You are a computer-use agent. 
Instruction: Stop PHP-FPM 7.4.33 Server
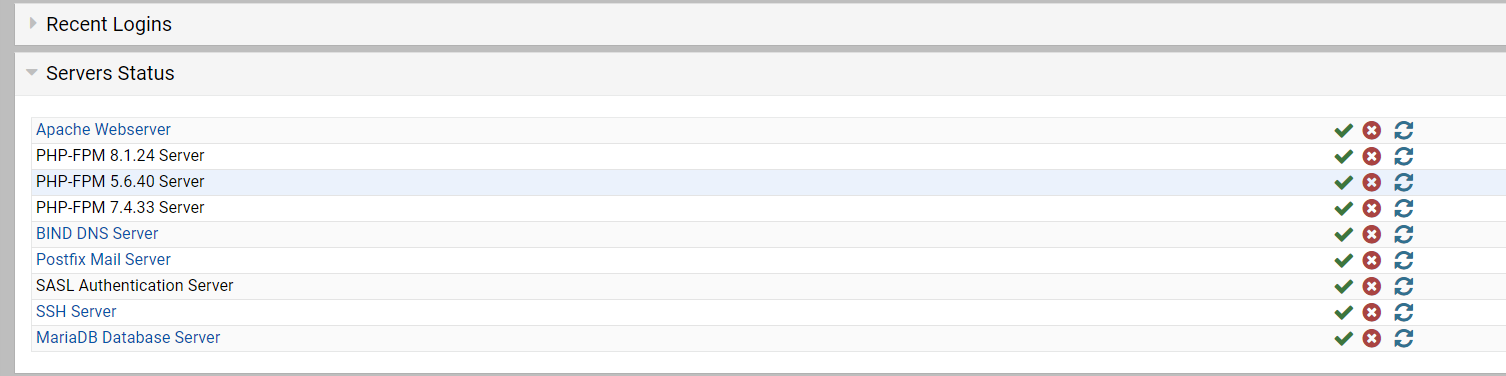[x=1372, y=208]
